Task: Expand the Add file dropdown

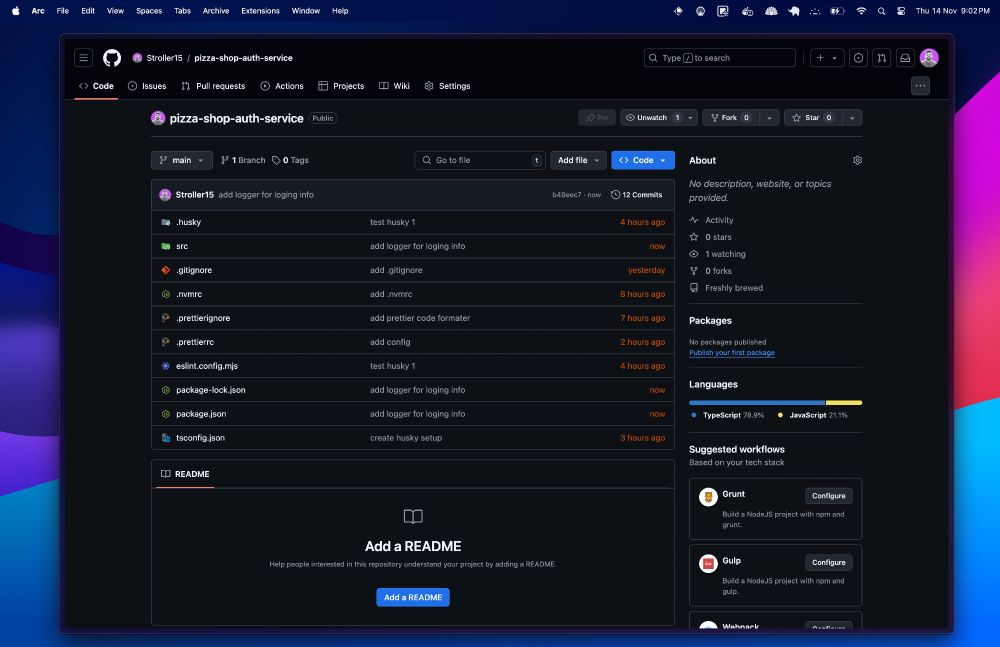Action: (578, 160)
